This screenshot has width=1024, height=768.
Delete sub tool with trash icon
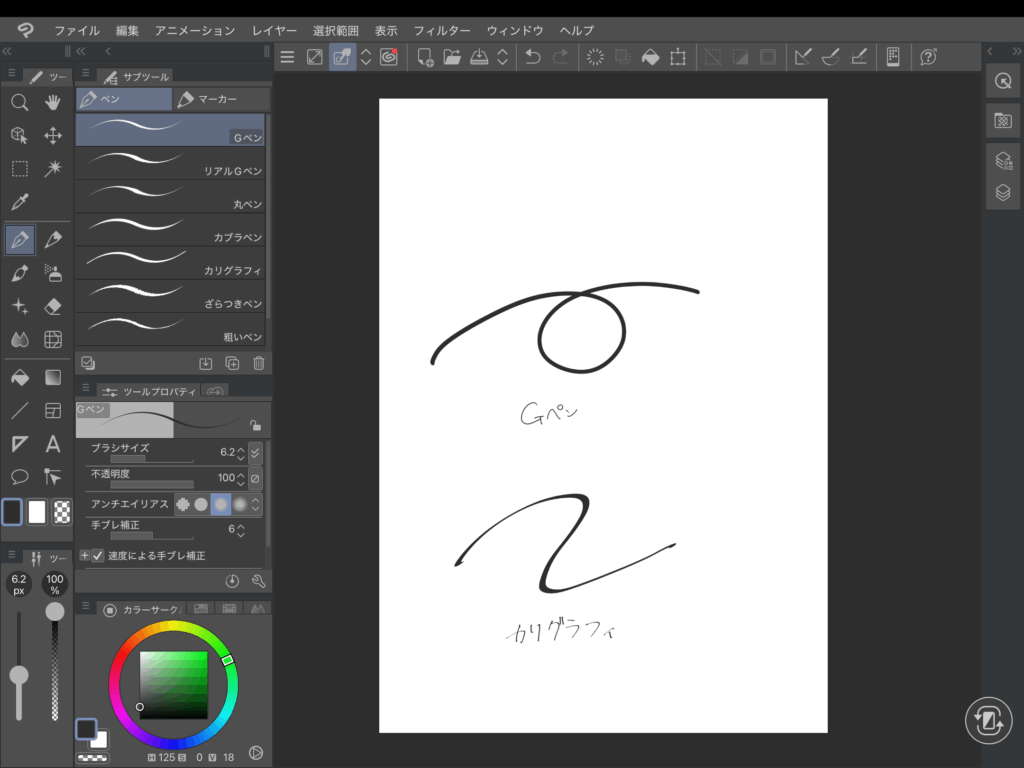258,364
